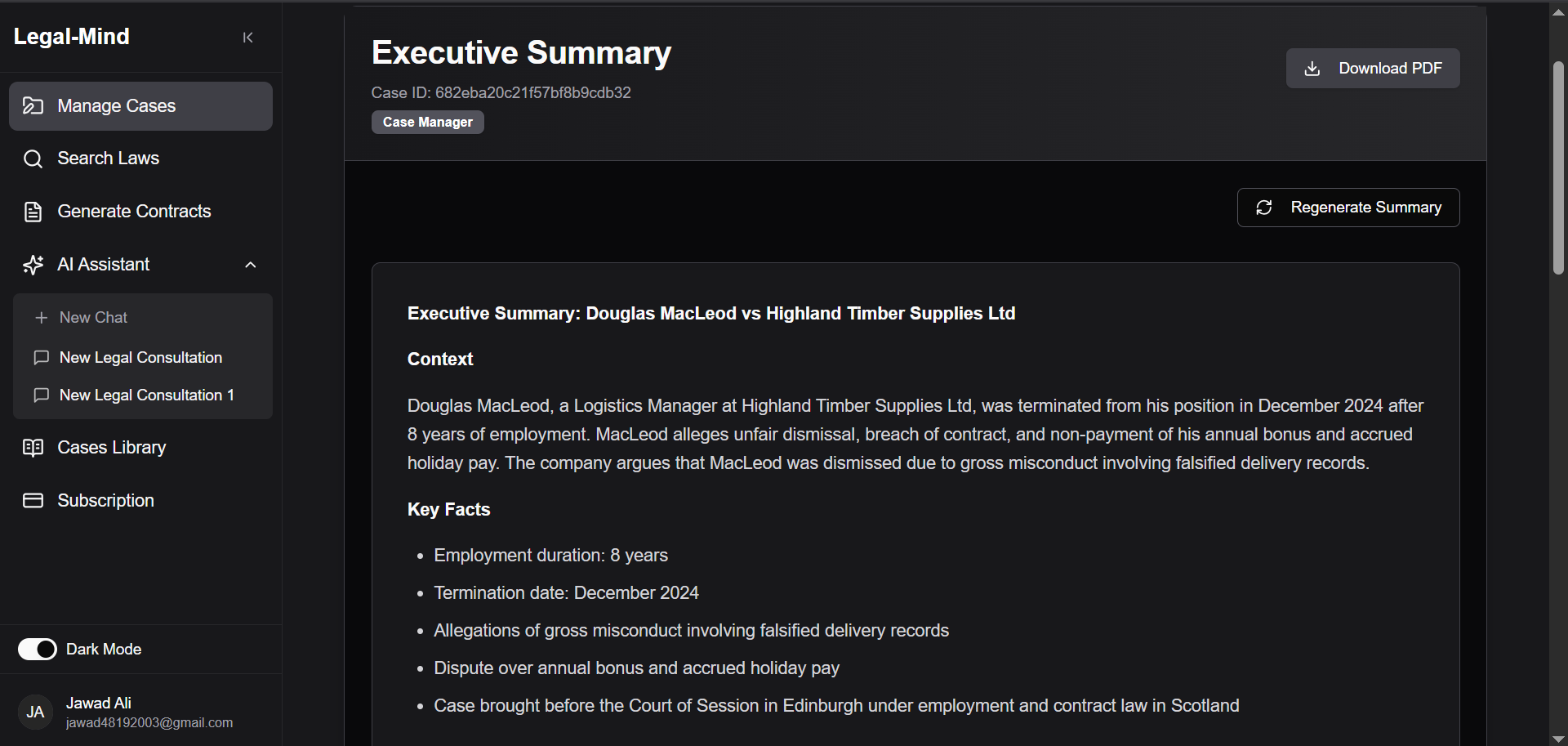
Task: Click the Search Laws magnifier icon
Action: coord(33,159)
